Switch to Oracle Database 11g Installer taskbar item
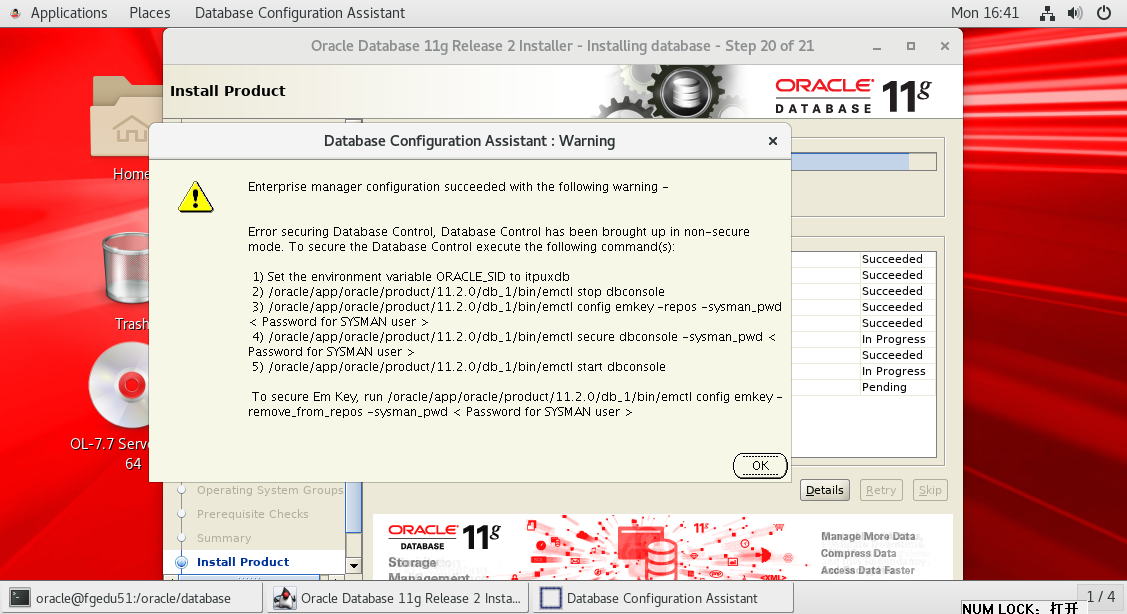Screen dimensions: 1127x614 tap(398, 598)
